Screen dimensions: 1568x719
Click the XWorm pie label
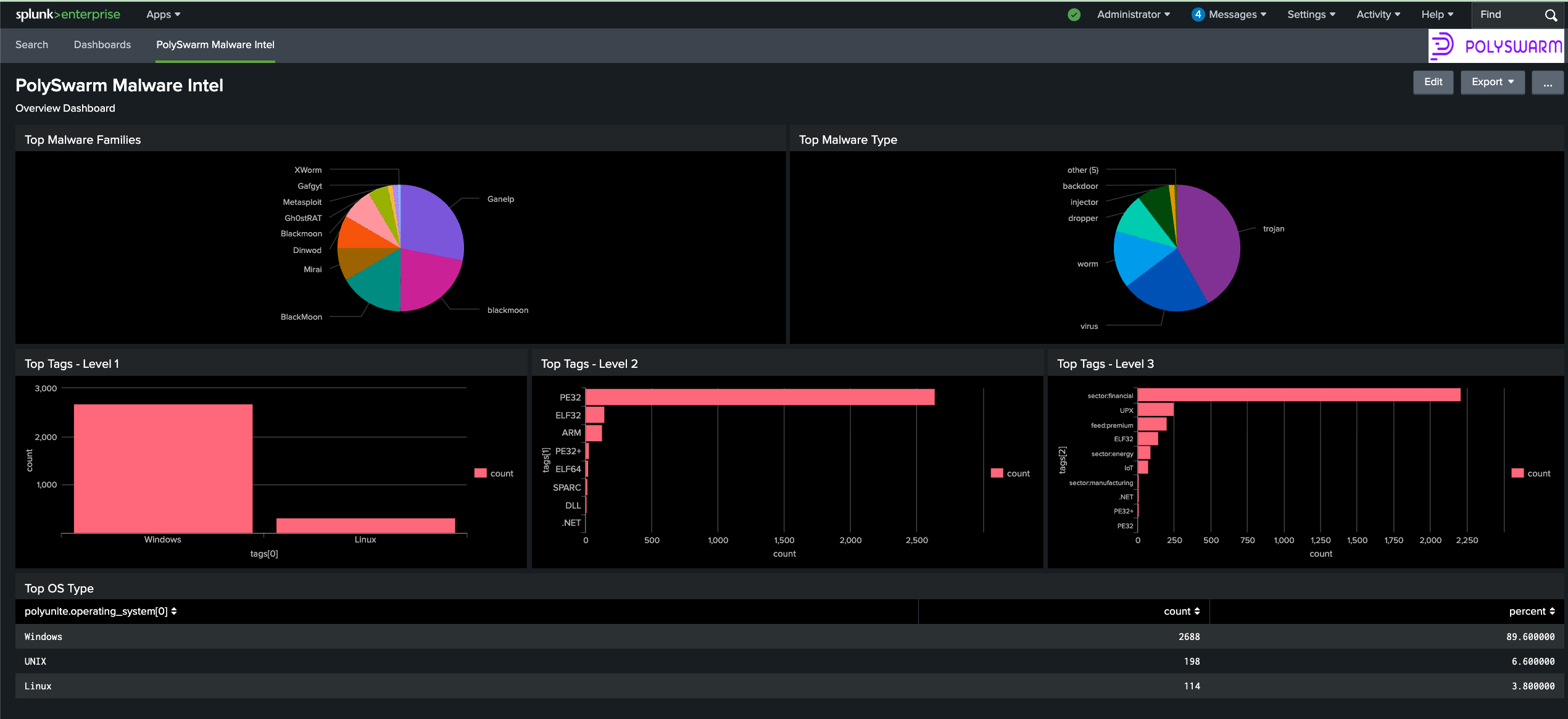(308, 170)
